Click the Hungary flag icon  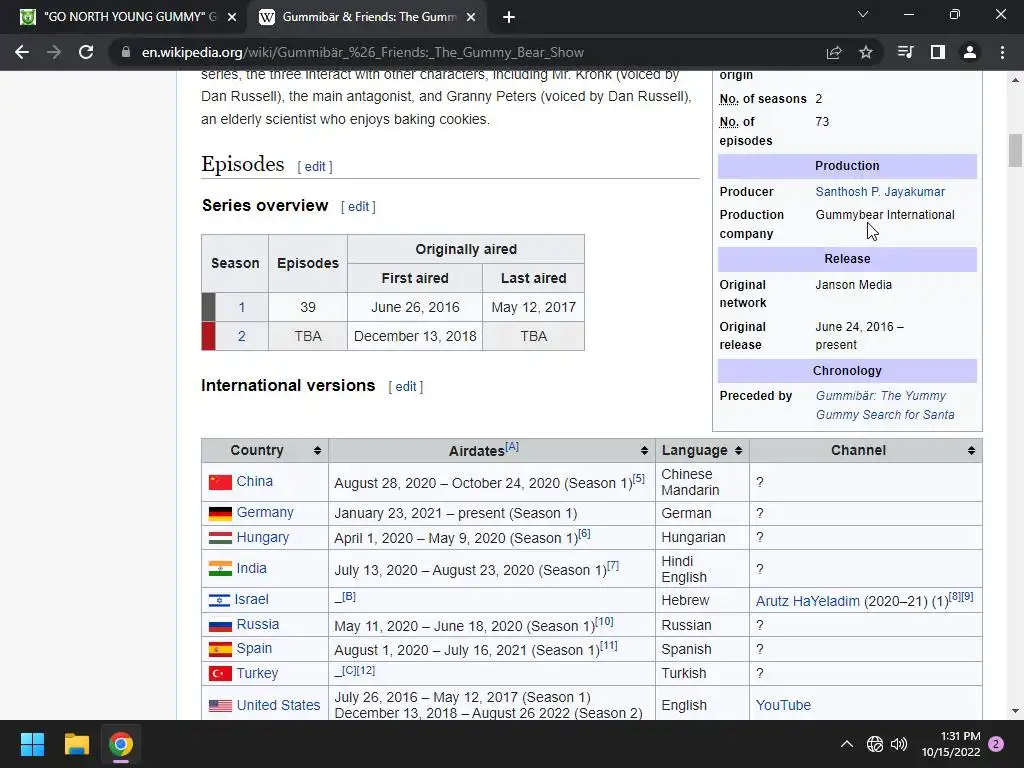[x=220, y=538]
